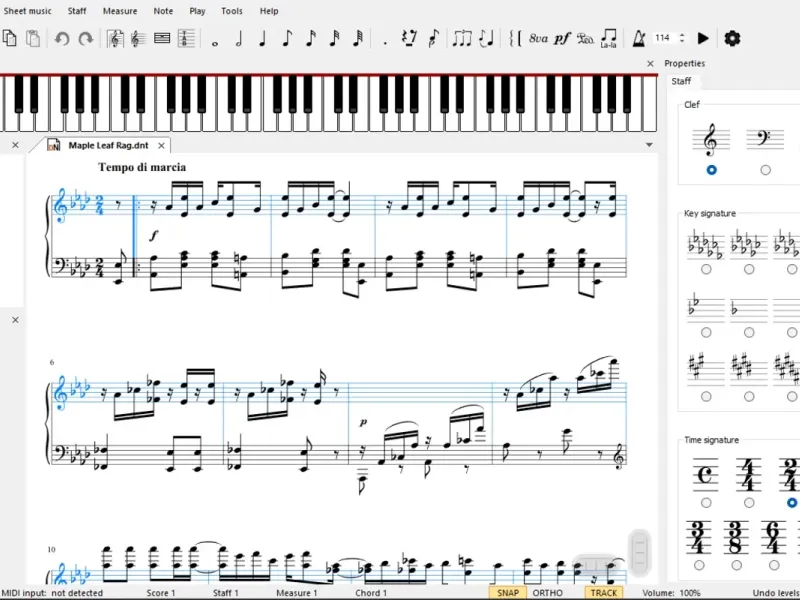
Task: Select the 6/4 time signature radio button
Action: tap(774, 565)
